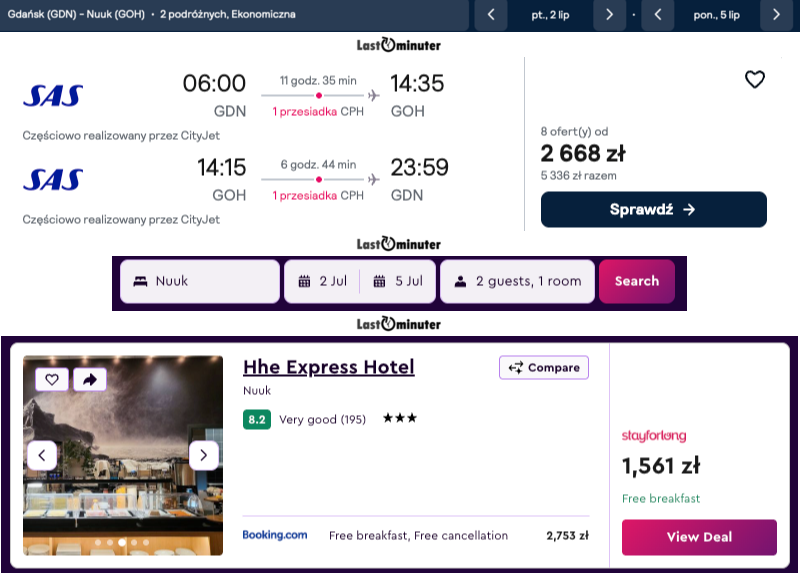
Task: Go to previous departure date before pt., 2 lip
Action: 491,15
